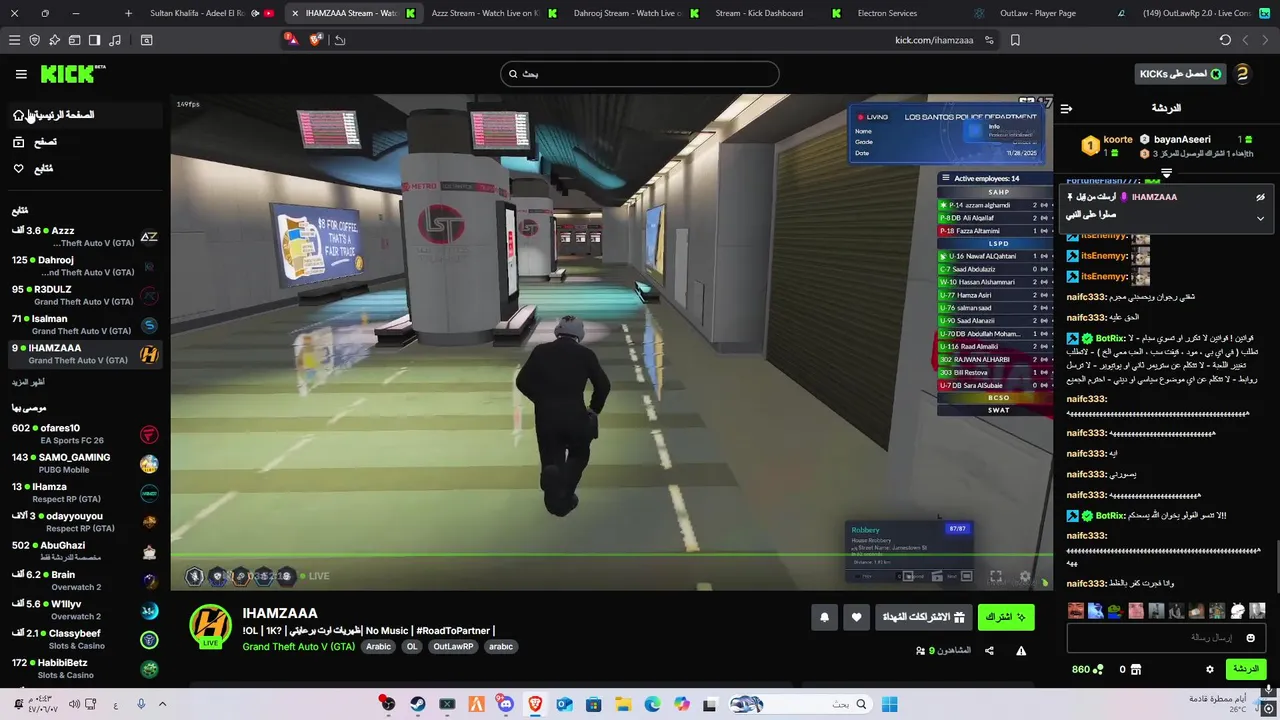Report the stream with warning triangle
The image size is (1280, 720).
pos(1021,651)
